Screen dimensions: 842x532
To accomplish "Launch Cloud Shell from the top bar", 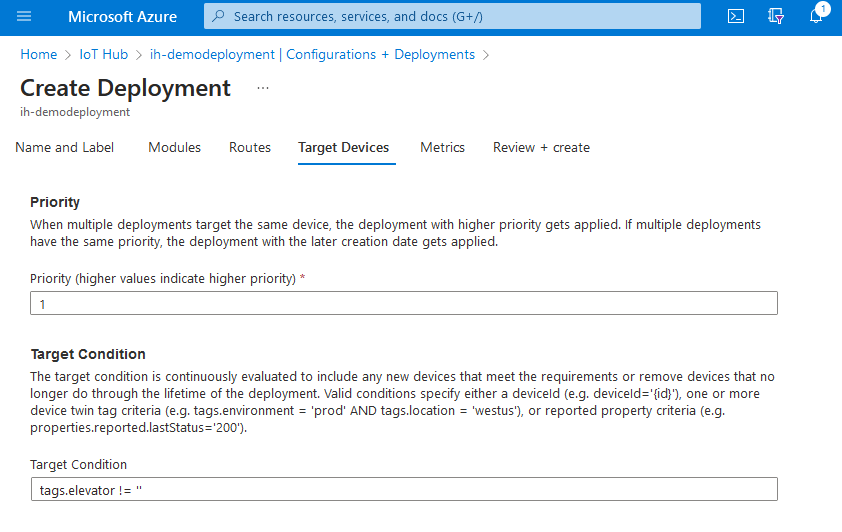I will (x=735, y=17).
